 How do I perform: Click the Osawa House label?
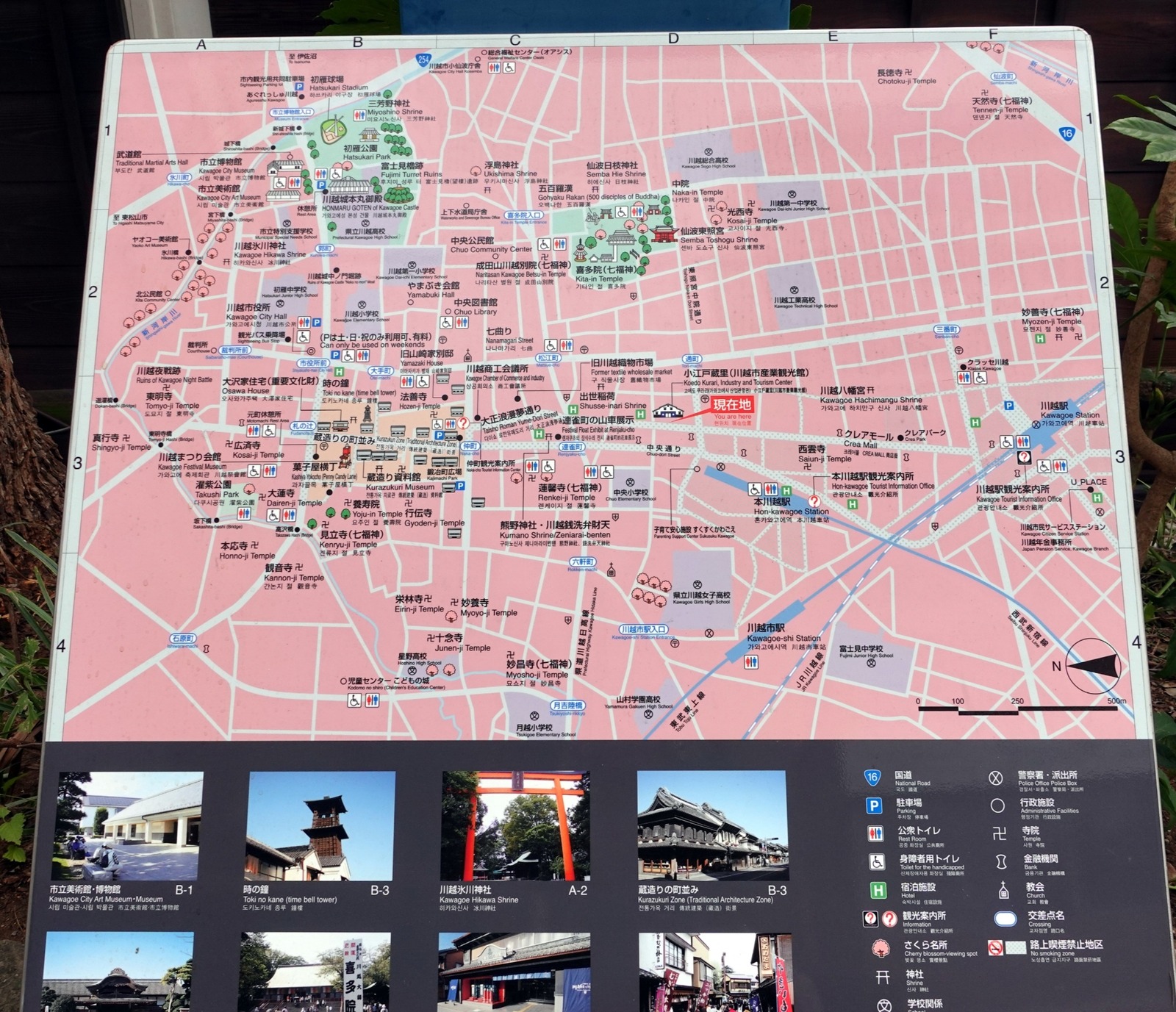pyautogui.click(x=245, y=391)
